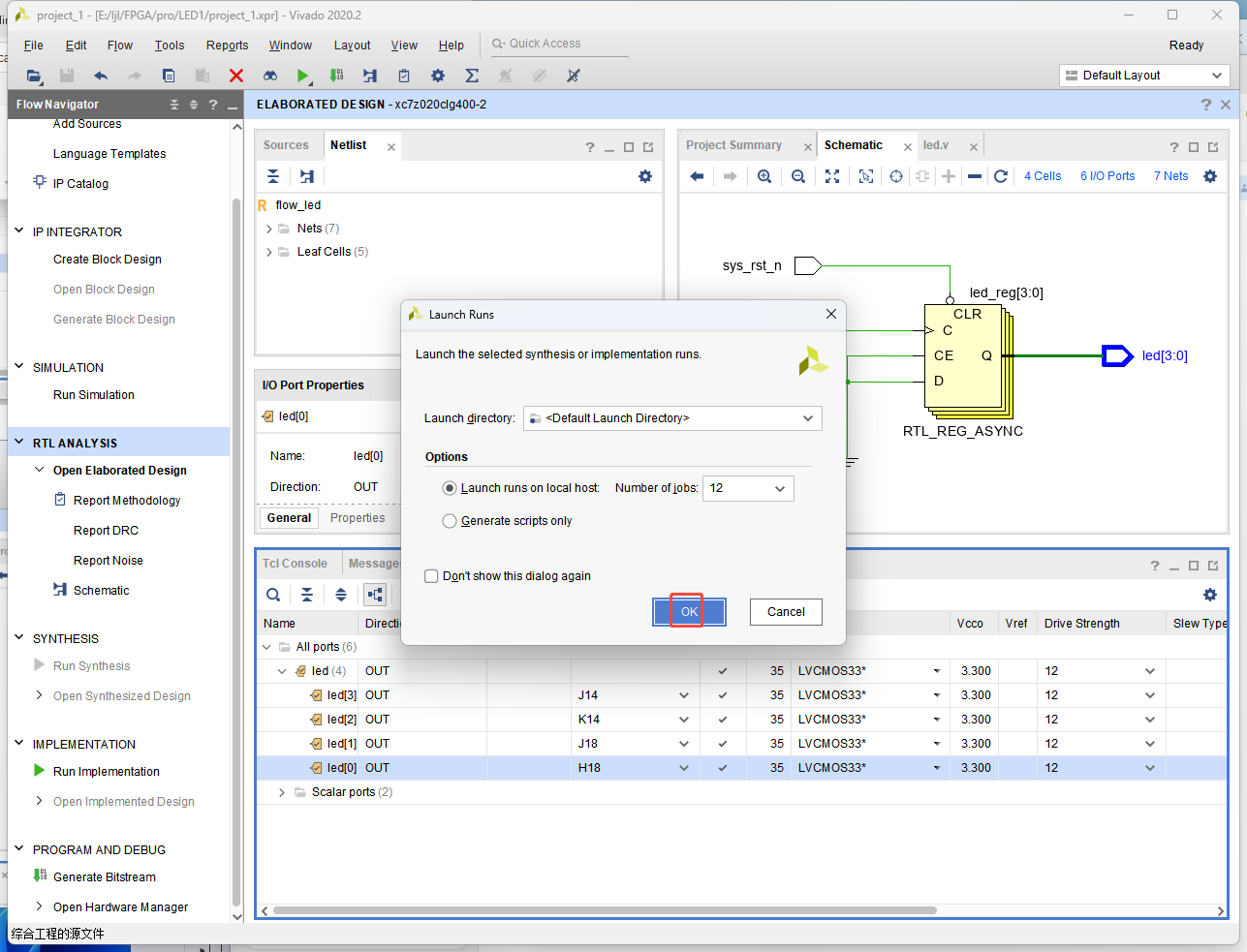Open the Properties tab of I/O Port
Image resolution: width=1247 pixels, height=952 pixels.
point(358,518)
